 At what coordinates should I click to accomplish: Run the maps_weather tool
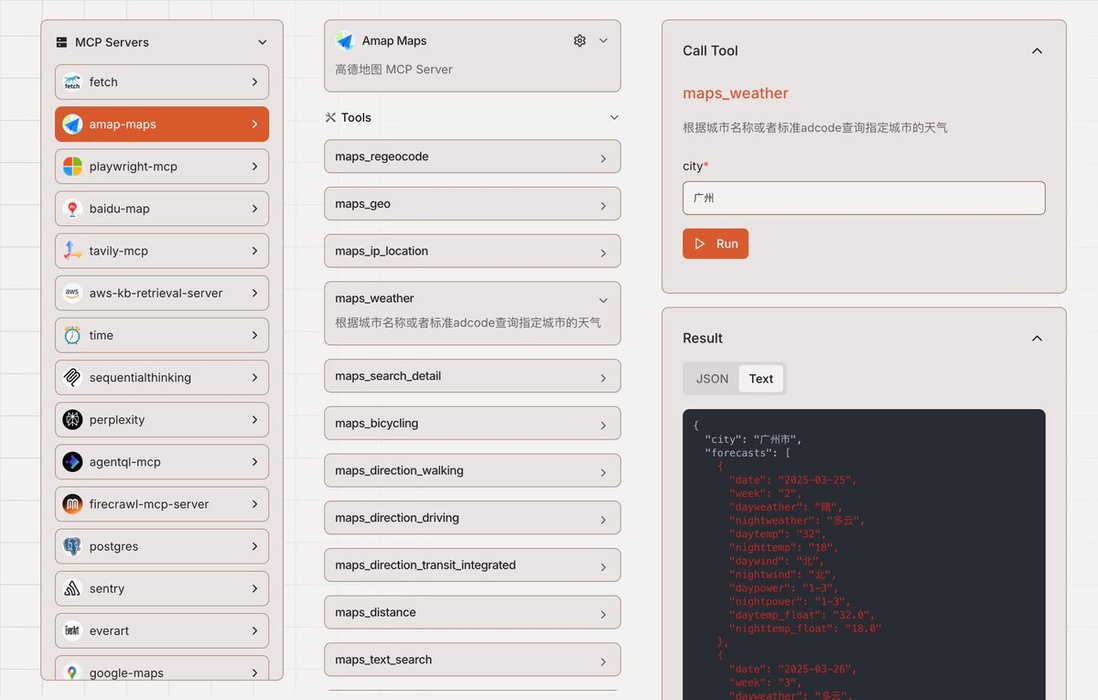(x=715, y=244)
